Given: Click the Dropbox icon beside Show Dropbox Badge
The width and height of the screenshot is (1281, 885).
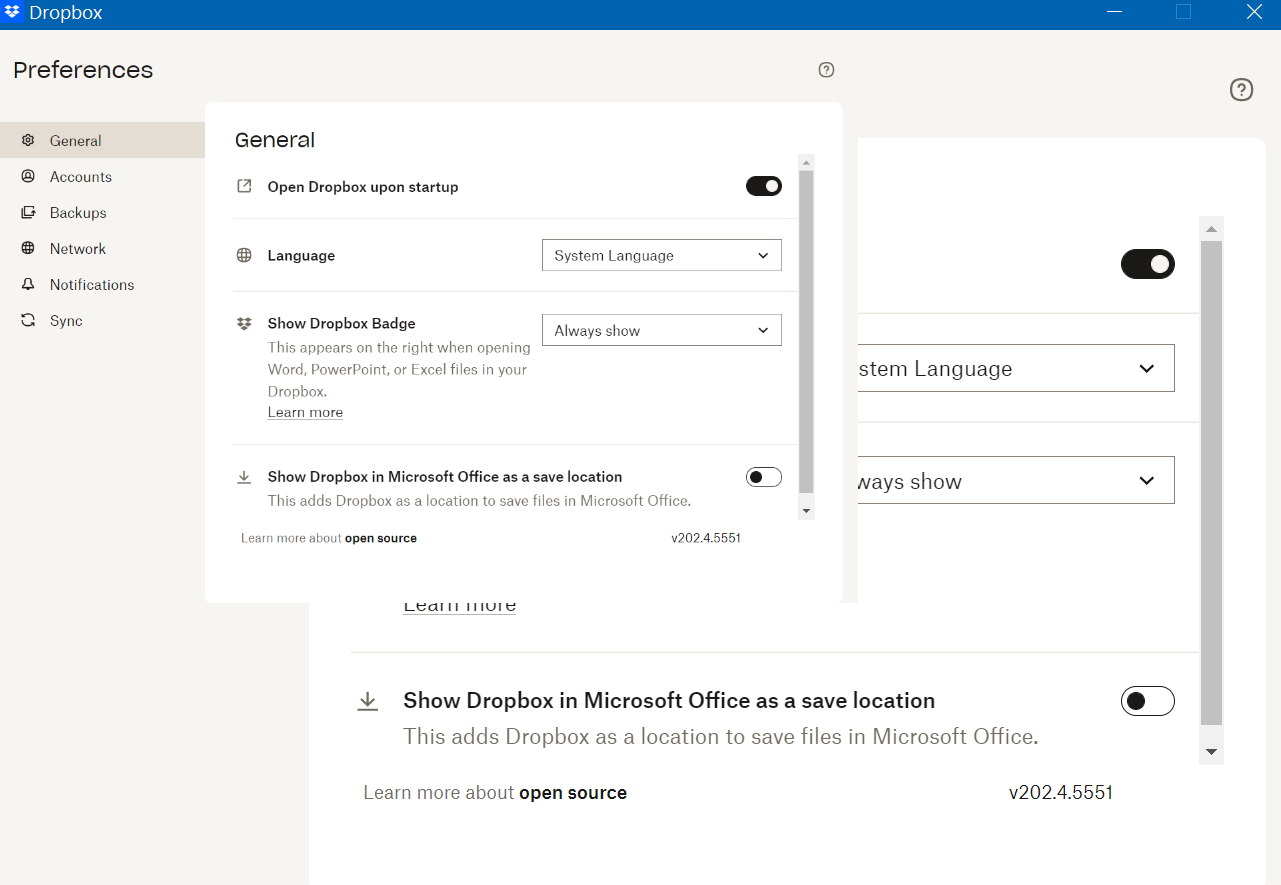Looking at the screenshot, I should [x=244, y=323].
